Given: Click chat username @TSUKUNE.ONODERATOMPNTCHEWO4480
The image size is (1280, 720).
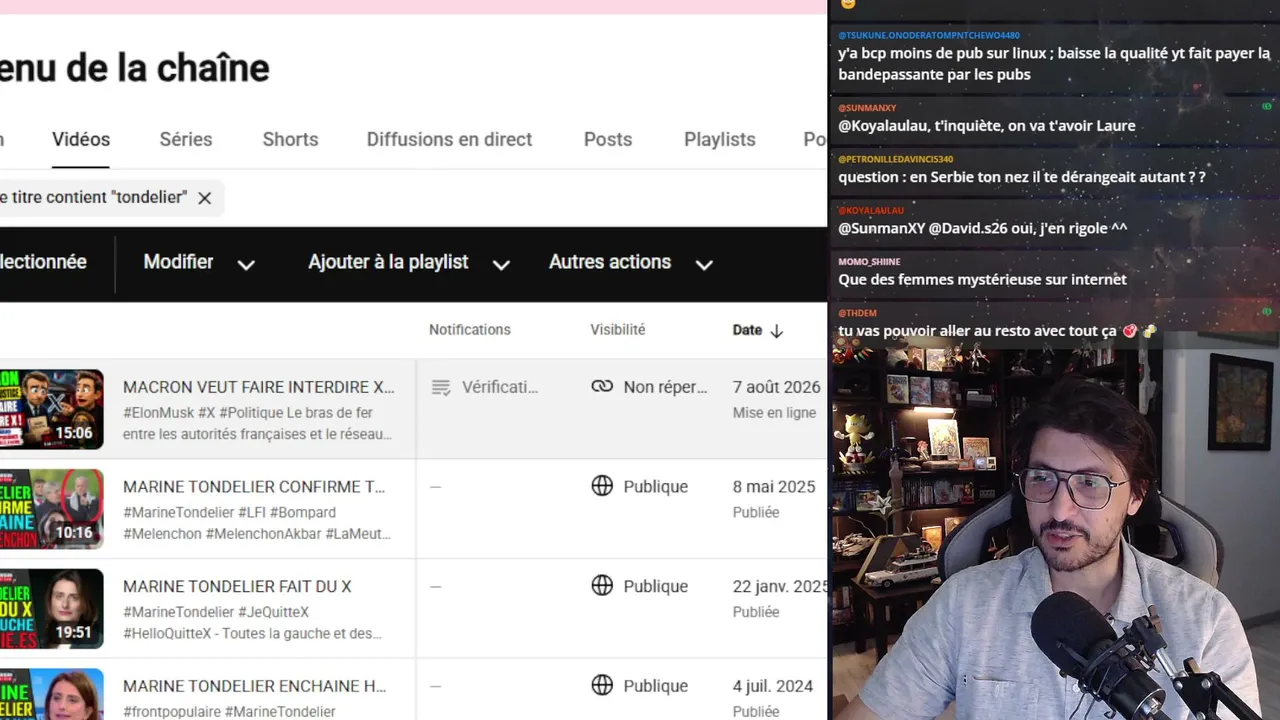Looking at the screenshot, I should [x=929, y=36].
